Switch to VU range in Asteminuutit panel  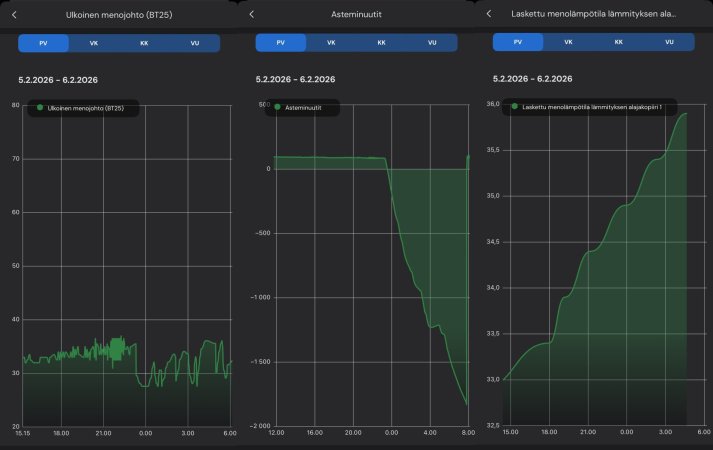[x=432, y=43]
